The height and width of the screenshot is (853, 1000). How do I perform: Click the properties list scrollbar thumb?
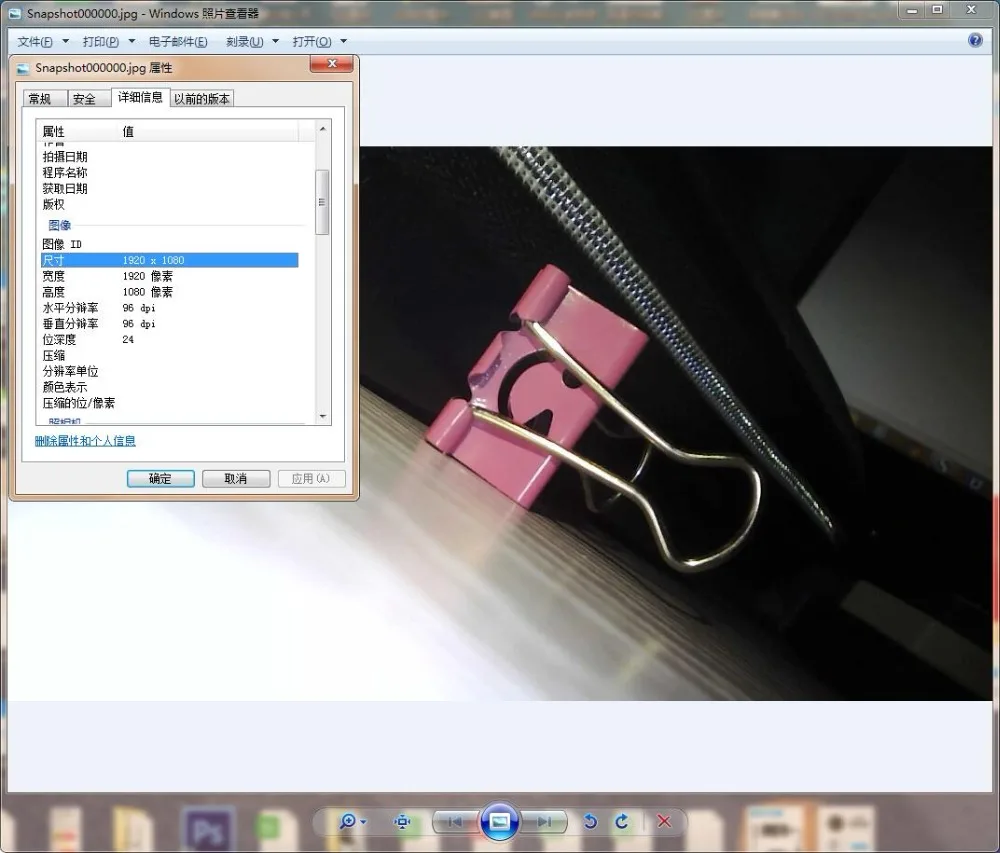[x=322, y=201]
